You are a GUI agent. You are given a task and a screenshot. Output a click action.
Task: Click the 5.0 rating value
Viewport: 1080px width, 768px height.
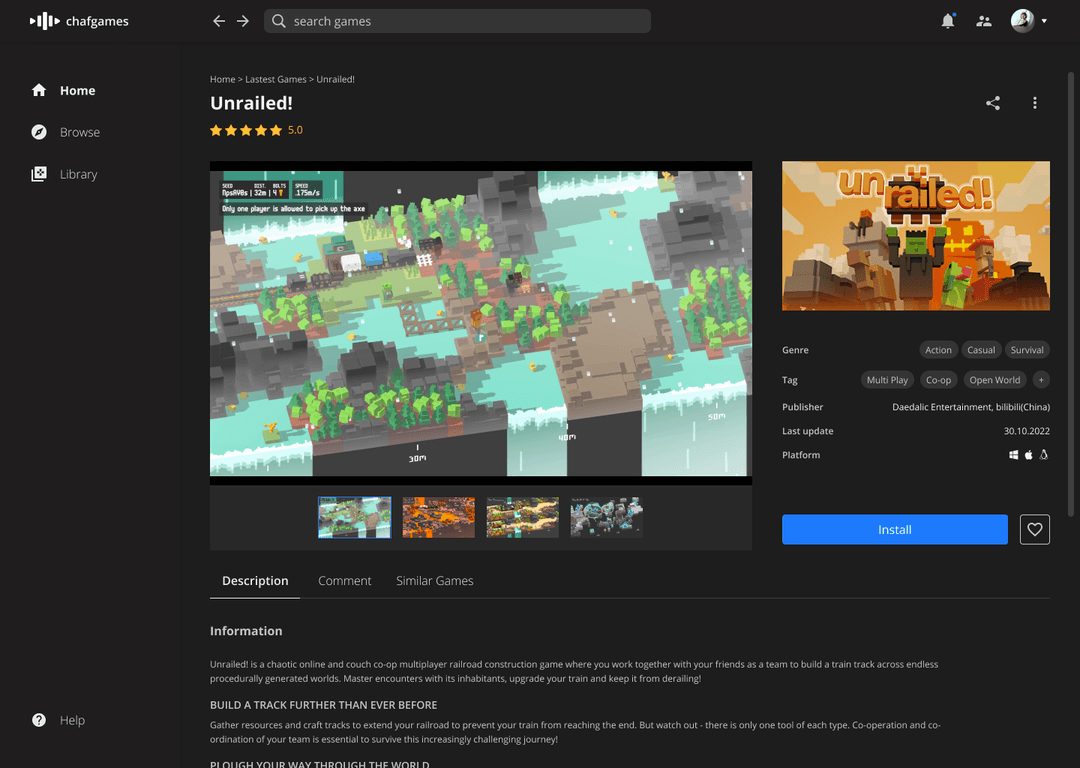295,130
